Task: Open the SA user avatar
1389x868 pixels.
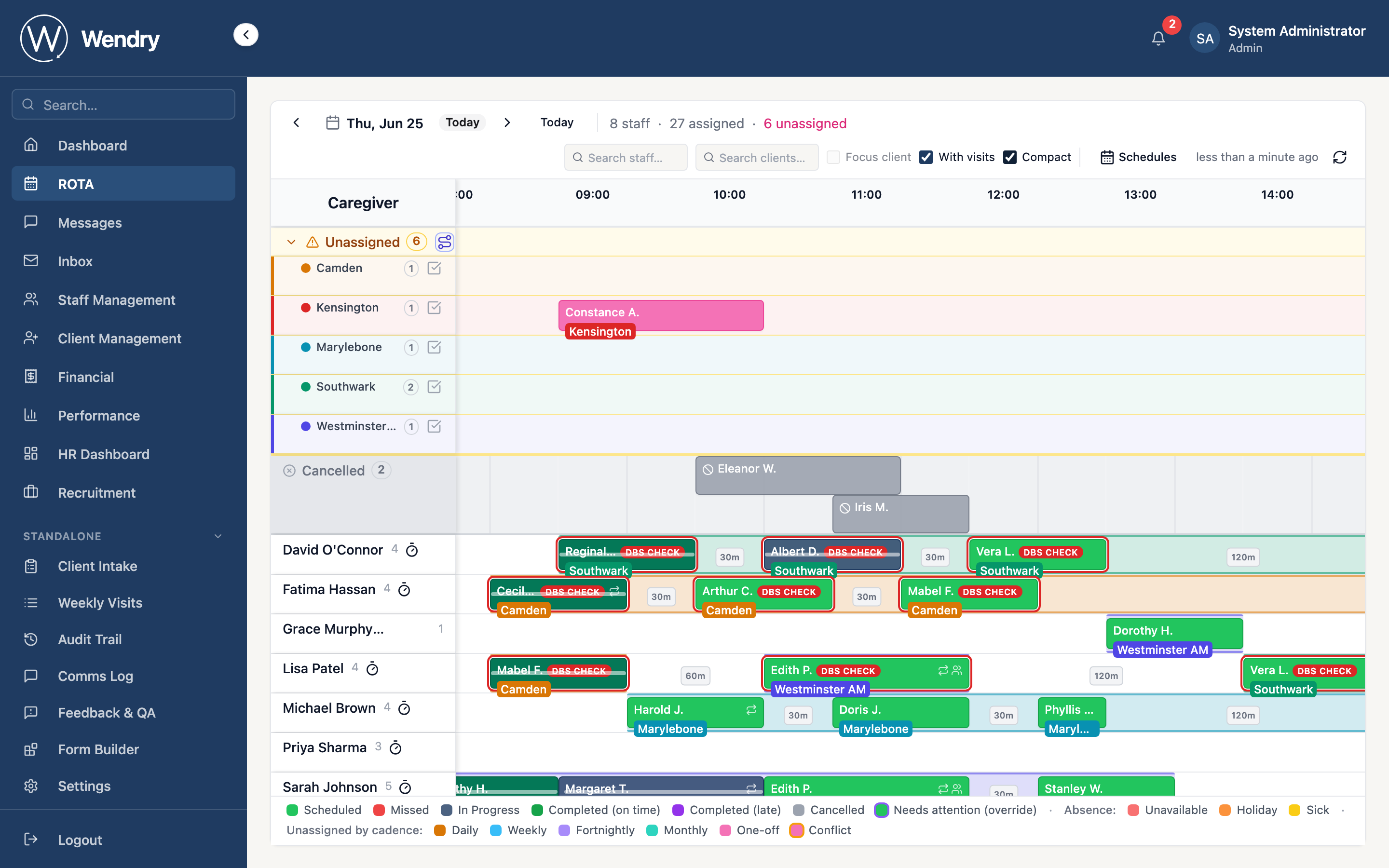Action: click(x=1204, y=39)
